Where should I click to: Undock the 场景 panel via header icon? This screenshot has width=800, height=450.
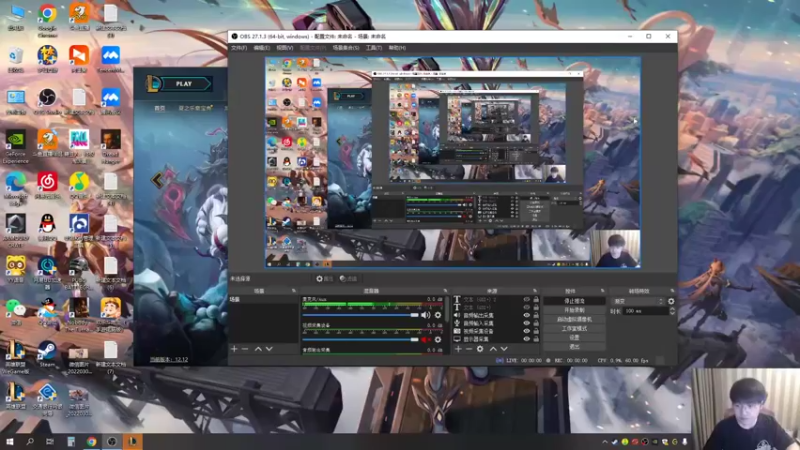[x=293, y=291]
